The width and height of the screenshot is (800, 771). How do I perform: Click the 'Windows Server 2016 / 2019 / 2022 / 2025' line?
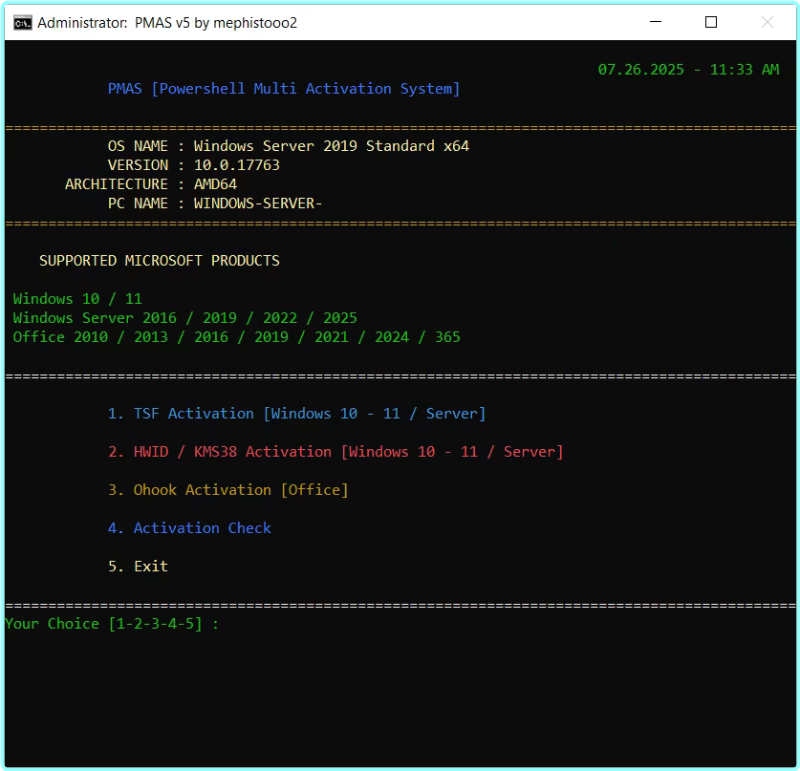[185, 318]
